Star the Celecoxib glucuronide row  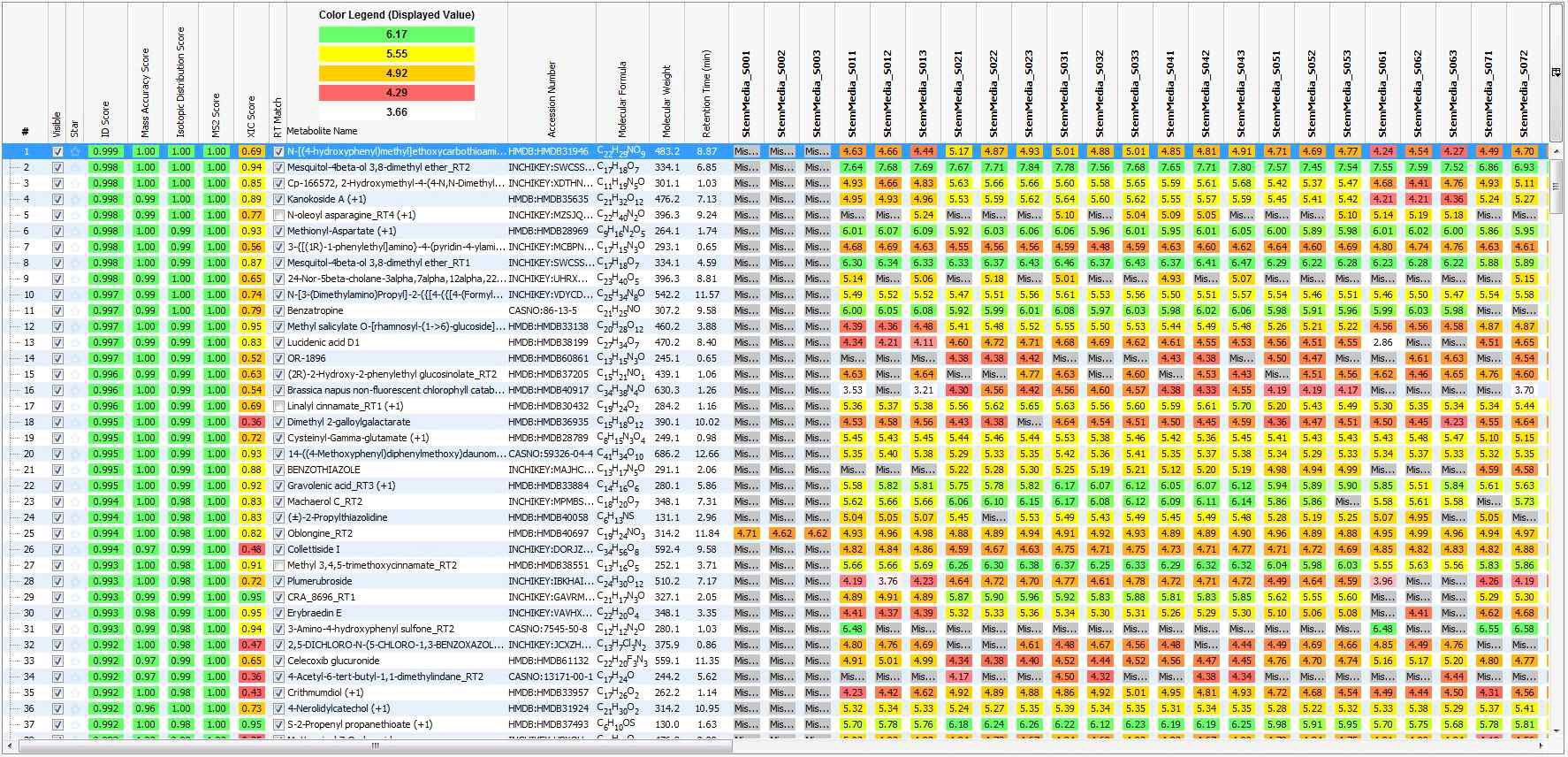(x=75, y=661)
